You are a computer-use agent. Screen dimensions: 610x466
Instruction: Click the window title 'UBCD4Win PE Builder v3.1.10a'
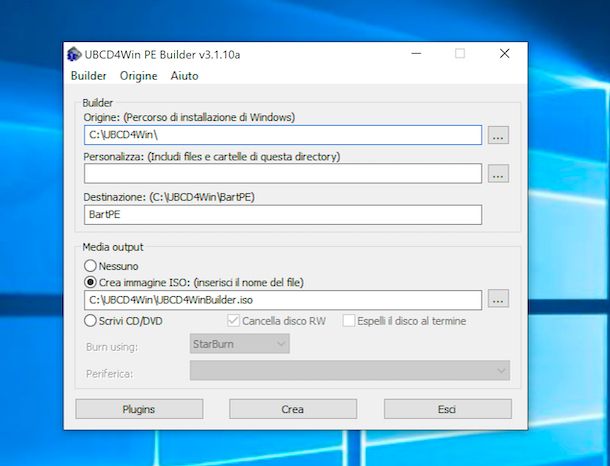[x=162, y=55]
